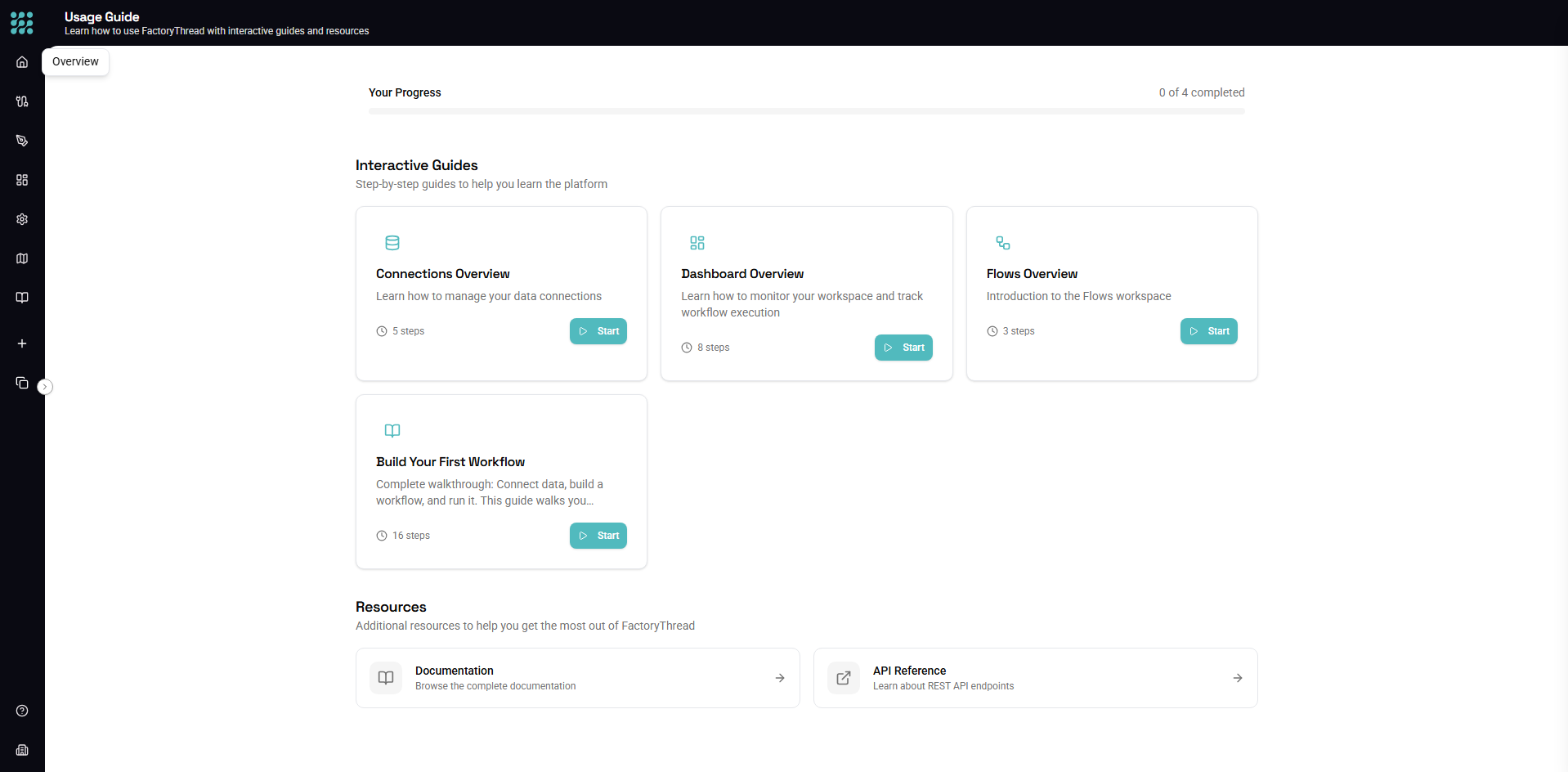This screenshot has width=1568, height=772.
Task: Click the API Reference external link icon
Action: [844, 678]
